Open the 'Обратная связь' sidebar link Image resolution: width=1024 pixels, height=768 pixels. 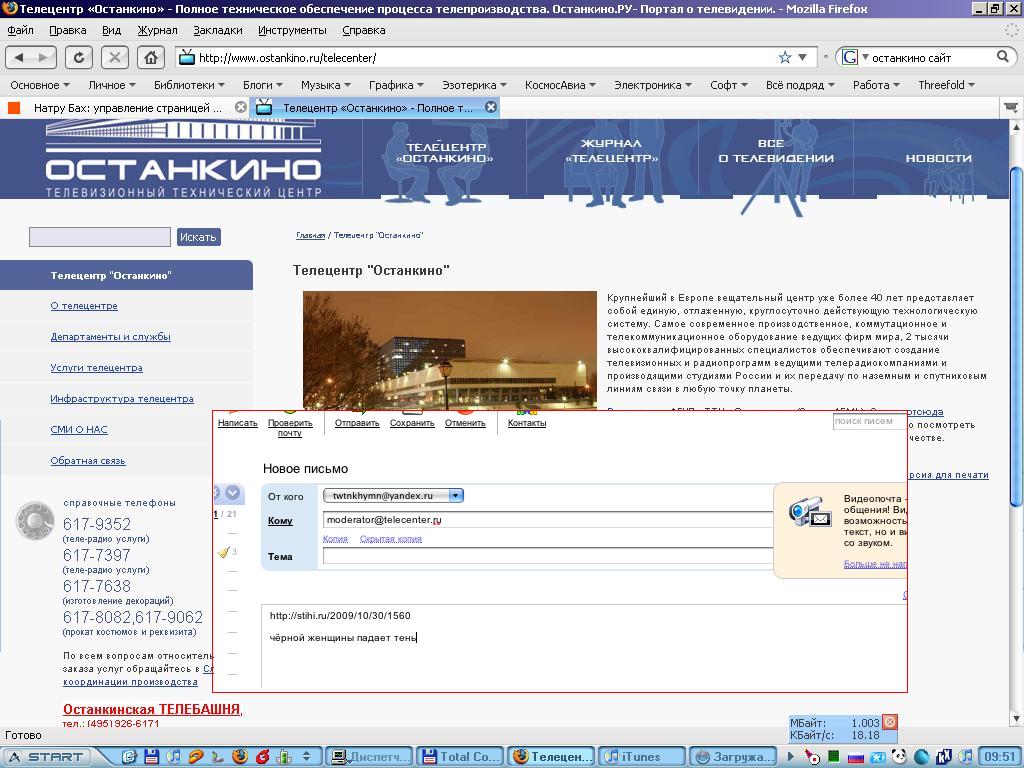[88, 461]
